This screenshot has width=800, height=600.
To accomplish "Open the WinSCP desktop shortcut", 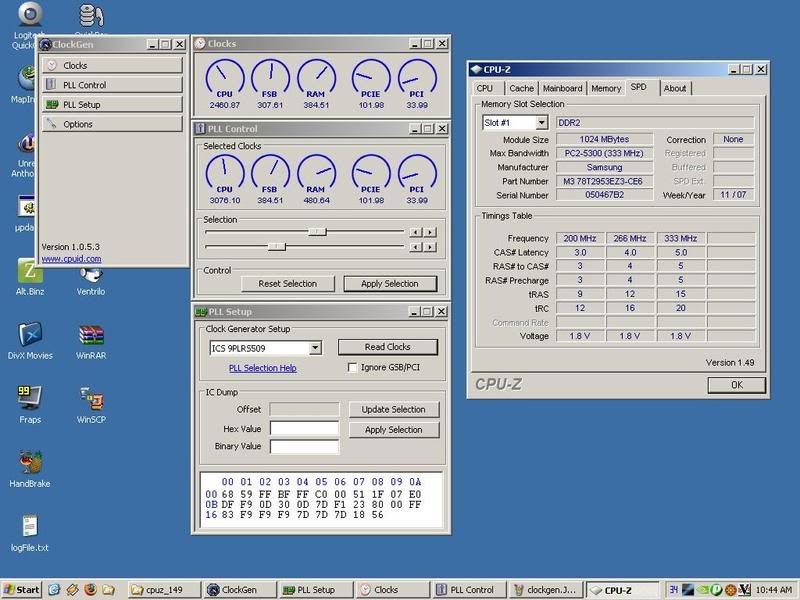I will click(x=91, y=405).
